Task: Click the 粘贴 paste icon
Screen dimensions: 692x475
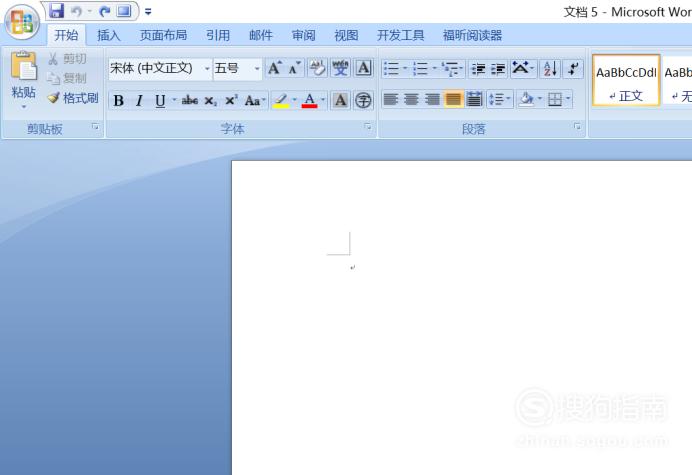Action: pyautogui.click(x=24, y=66)
